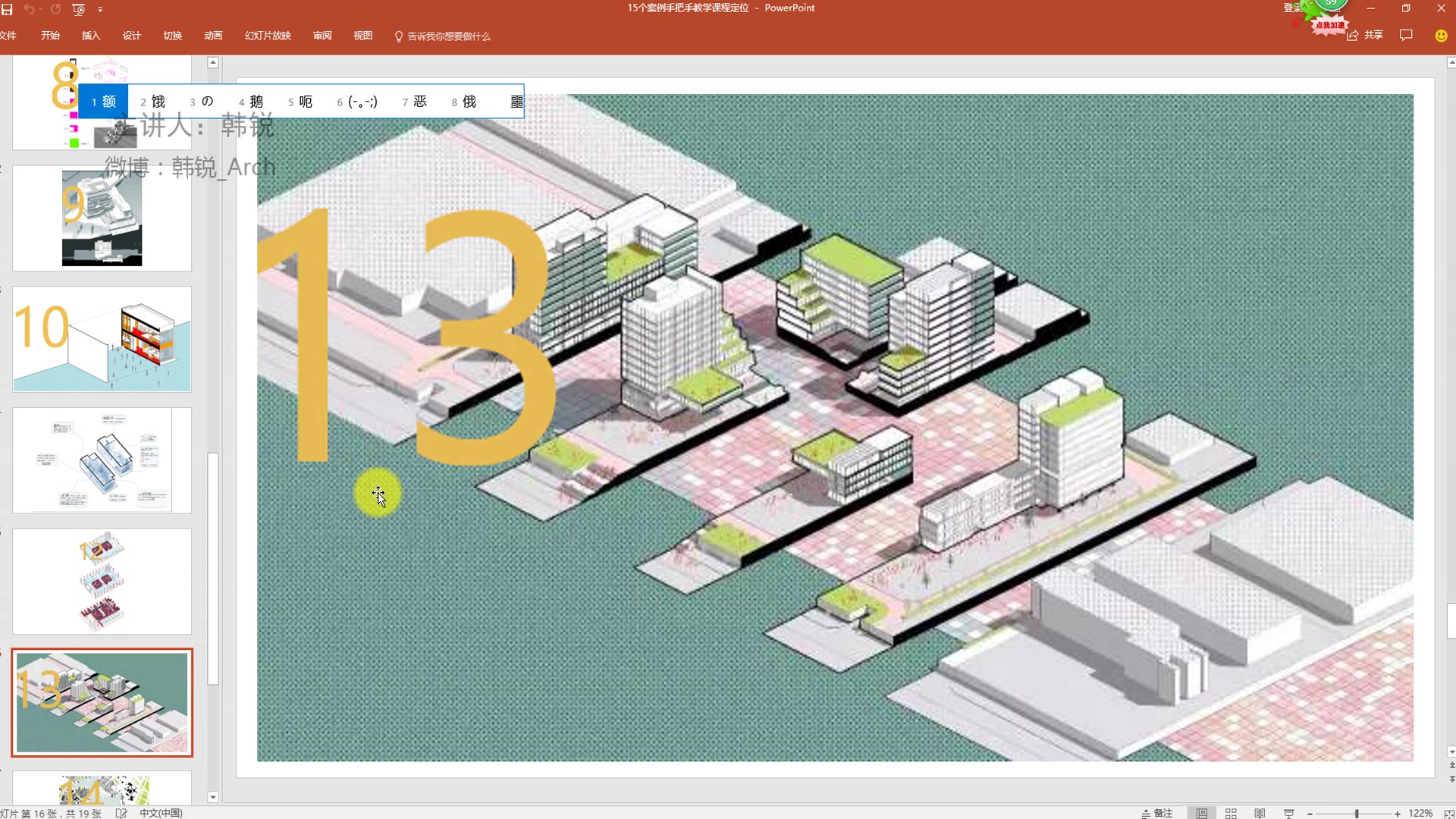Click zoom in plus button
The width and height of the screenshot is (1456, 819).
pyautogui.click(x=1397, y=814)
